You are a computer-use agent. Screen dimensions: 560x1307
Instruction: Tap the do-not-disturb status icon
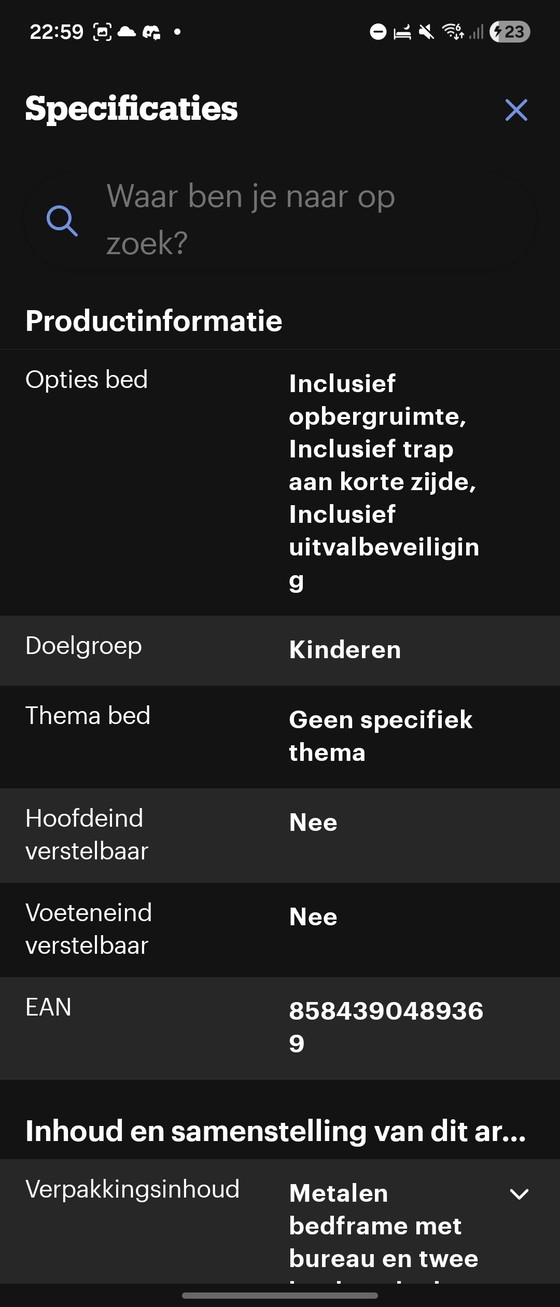point(378,32)
